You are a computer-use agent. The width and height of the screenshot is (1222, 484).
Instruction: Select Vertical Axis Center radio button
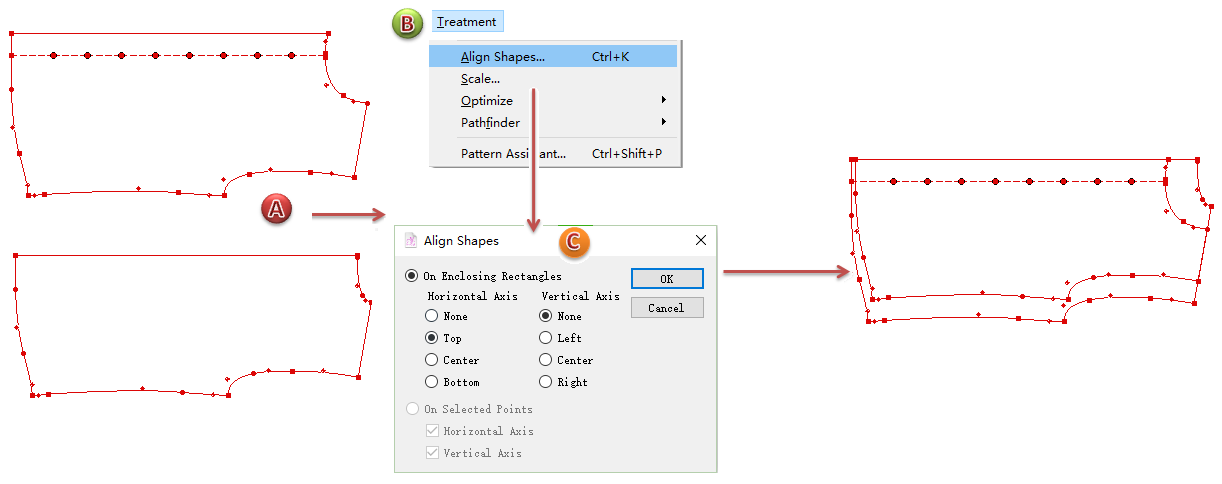[x=545, y=360]
